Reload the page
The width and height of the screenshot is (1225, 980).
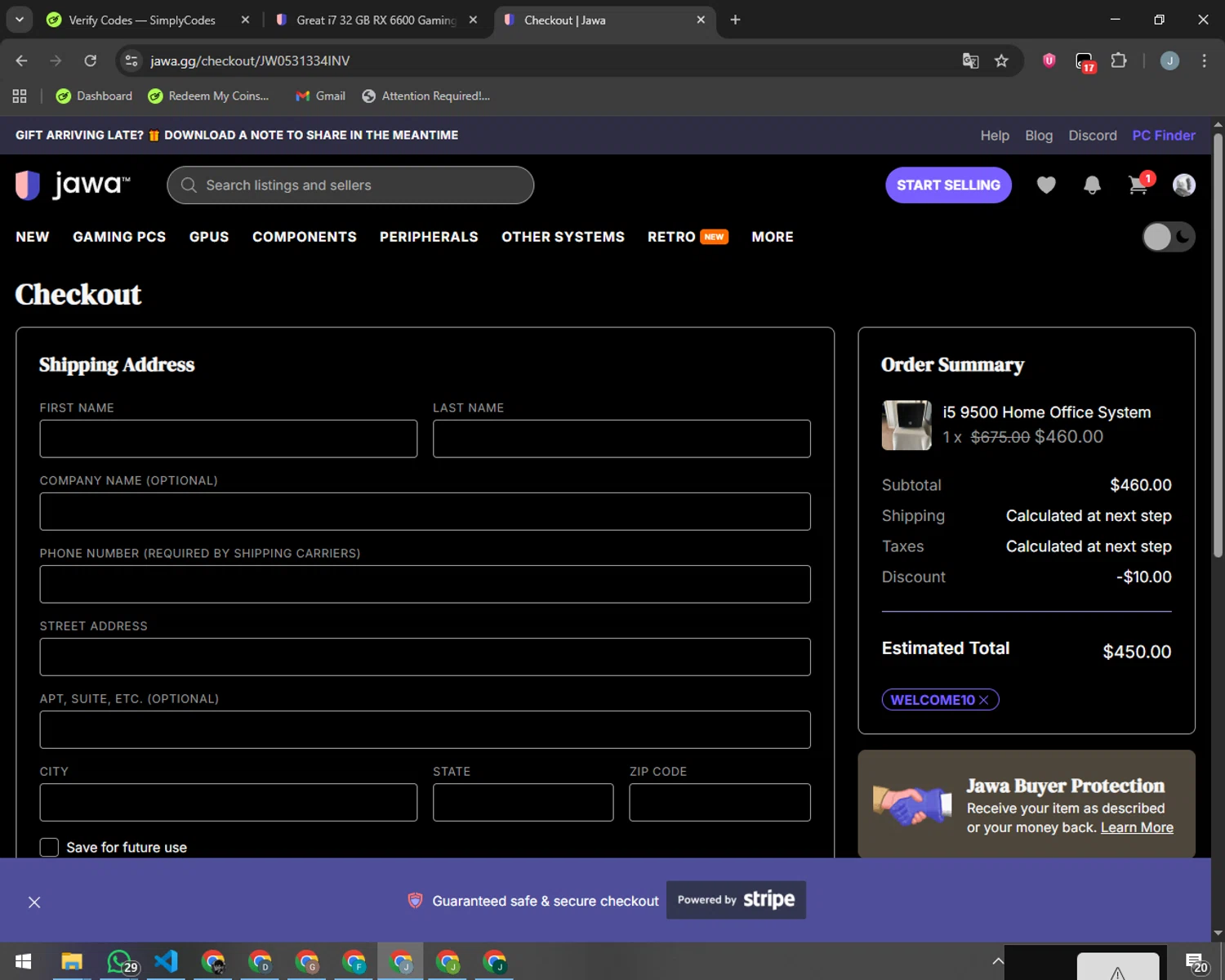pos(91,60)
